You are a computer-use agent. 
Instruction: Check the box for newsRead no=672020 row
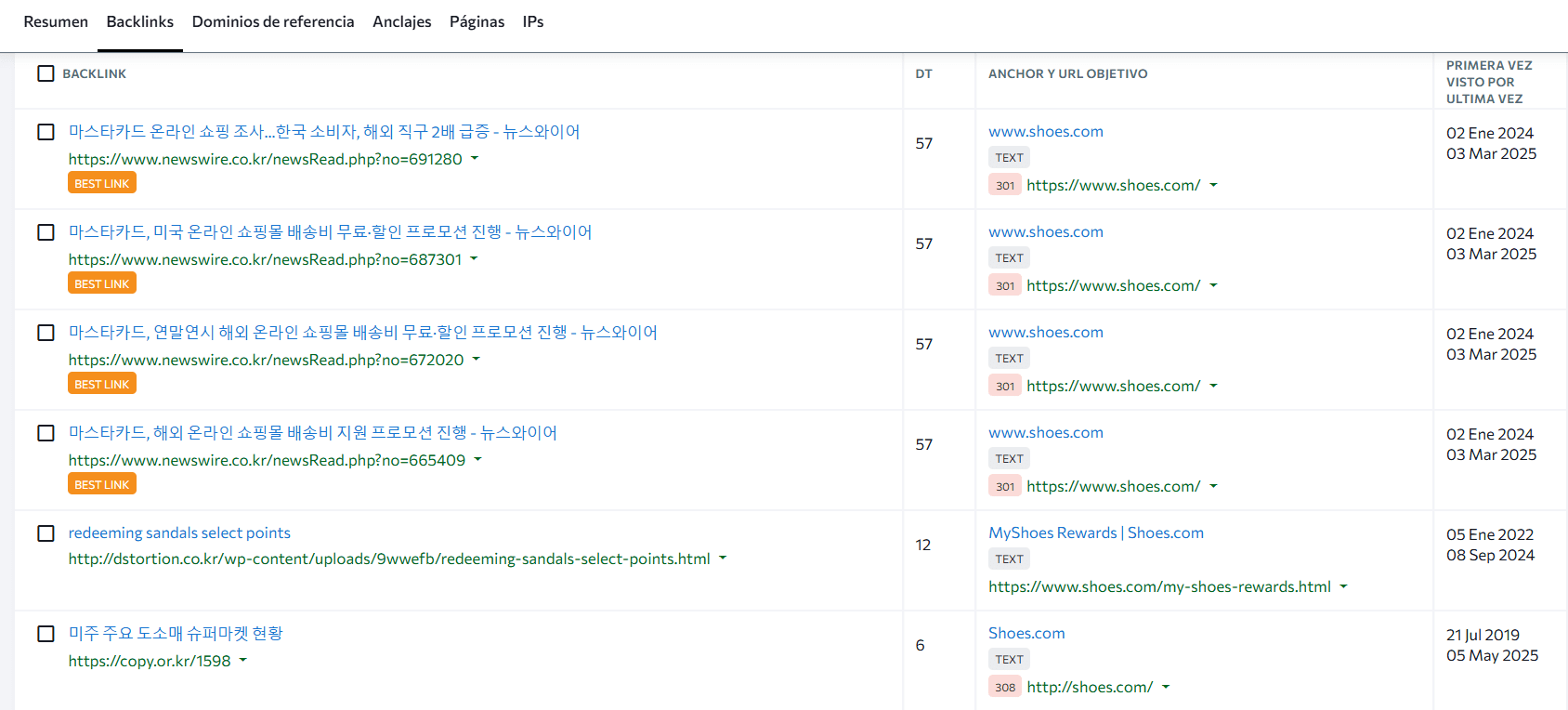(46, 333)
